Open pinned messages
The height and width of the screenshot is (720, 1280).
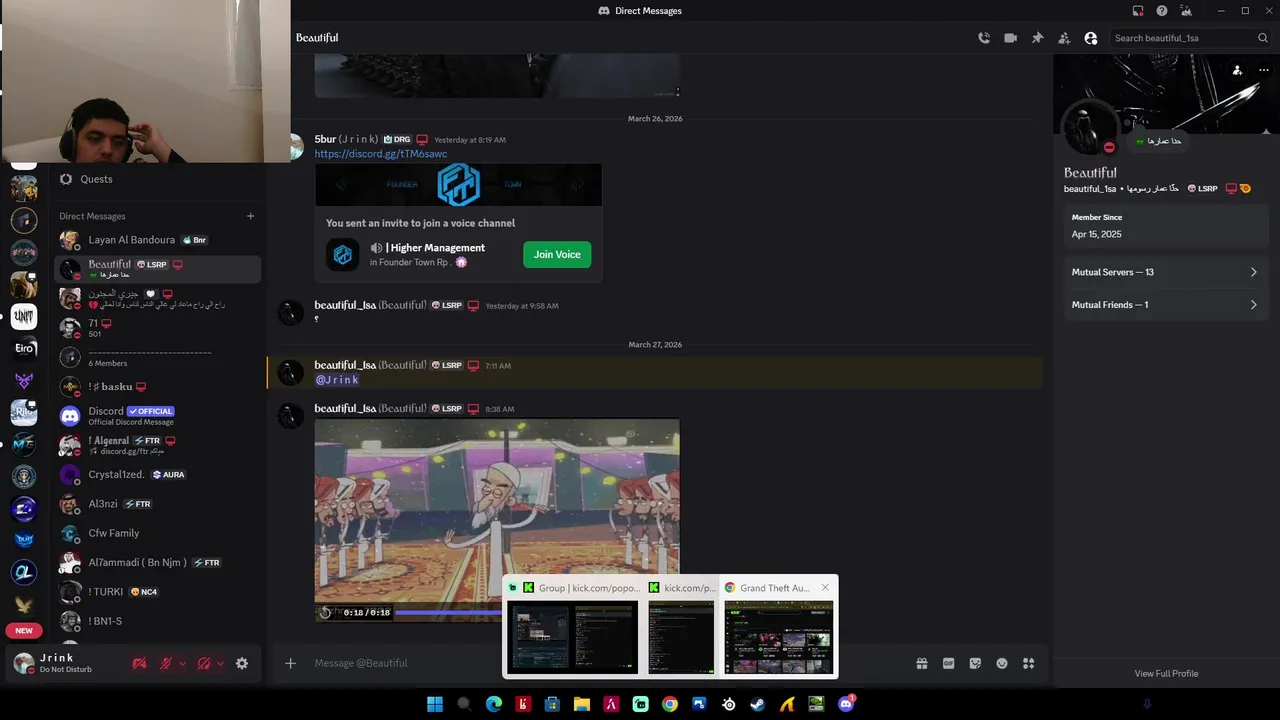(x=1037, y=38)
